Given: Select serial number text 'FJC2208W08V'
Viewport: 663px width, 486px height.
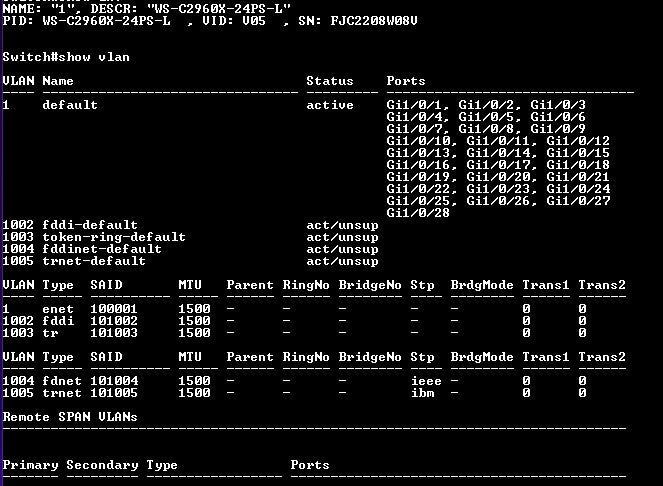Looking at the screenshot, I should point(374,21).
